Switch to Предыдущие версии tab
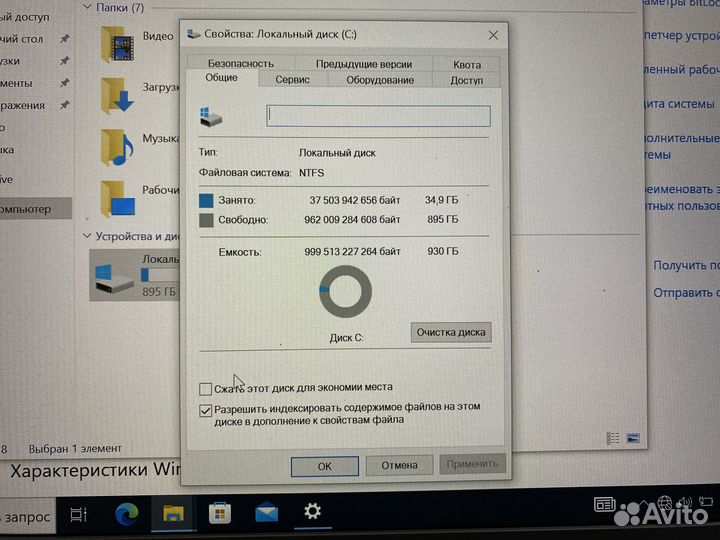Image resolution: width=720 pixels, height=540 pixels. 363,64
